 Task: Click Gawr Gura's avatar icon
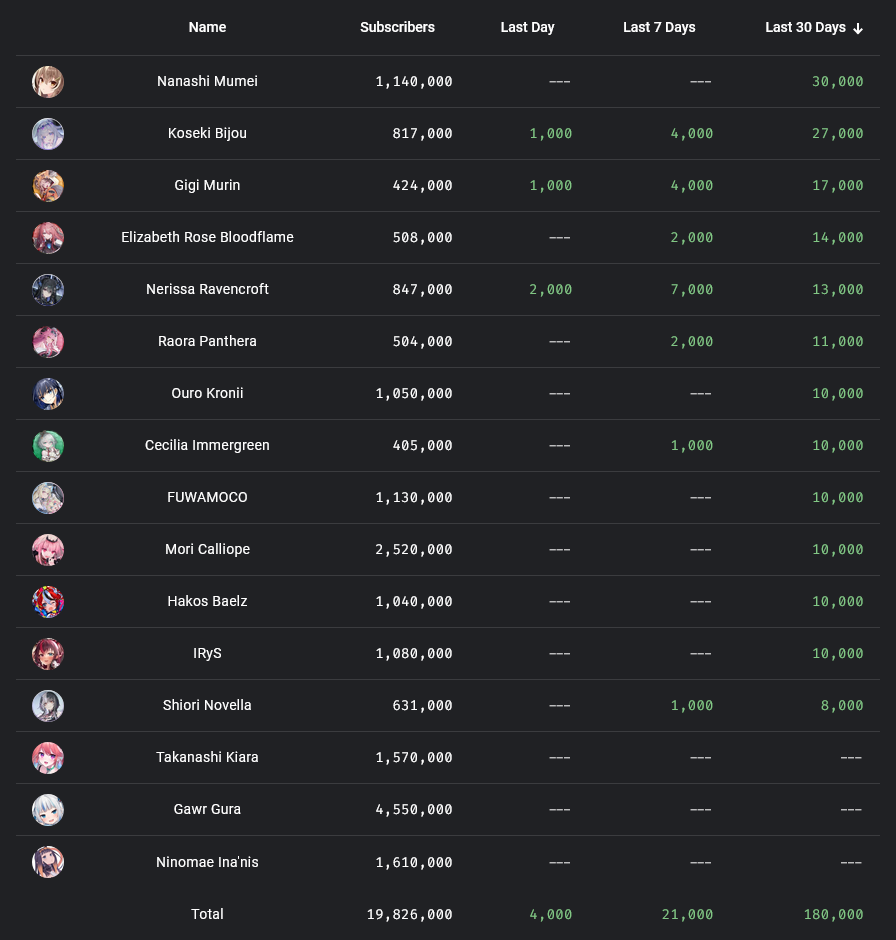click(x=48, y=810)
